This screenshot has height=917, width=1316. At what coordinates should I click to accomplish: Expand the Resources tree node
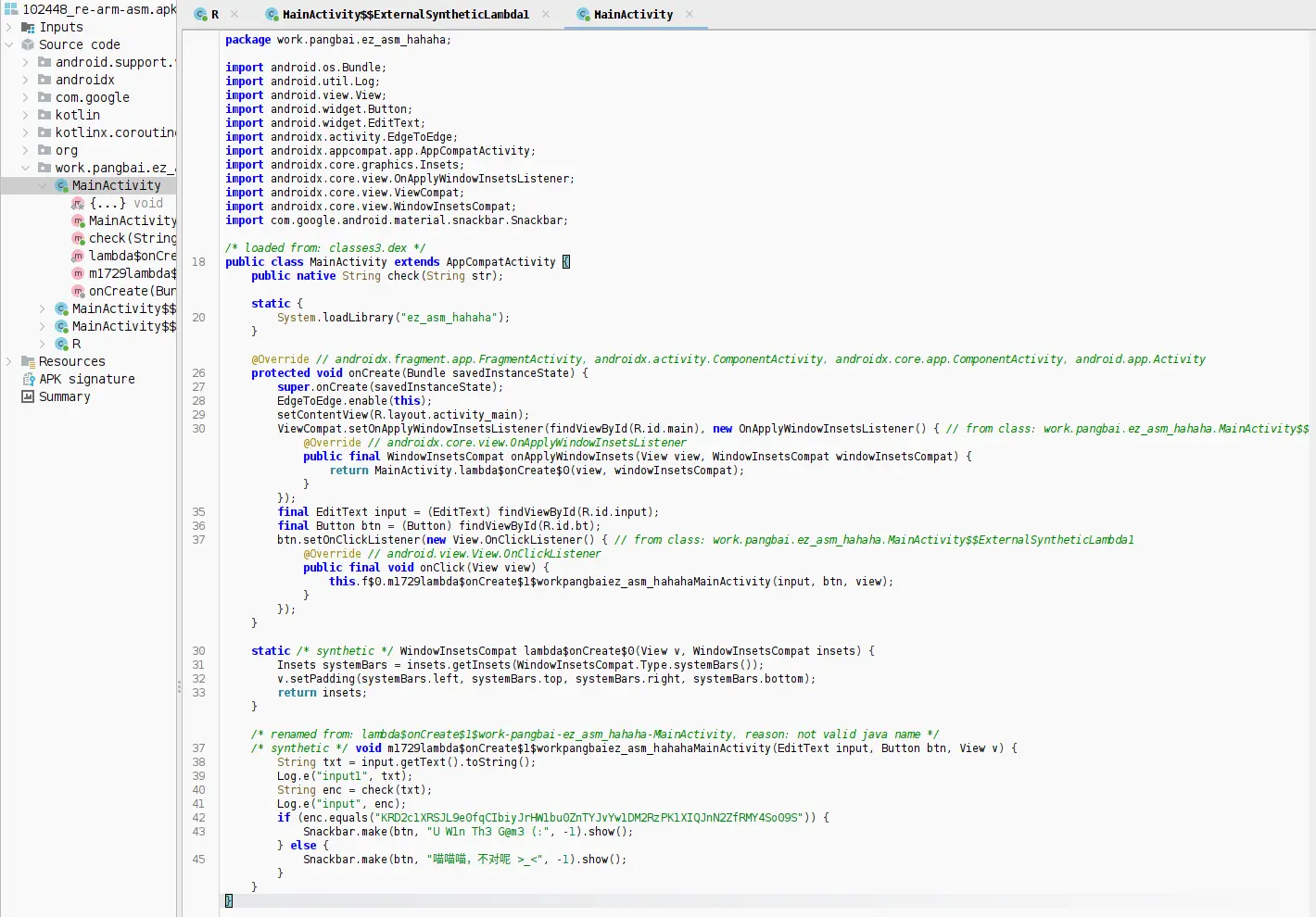(x=9, y=361)
